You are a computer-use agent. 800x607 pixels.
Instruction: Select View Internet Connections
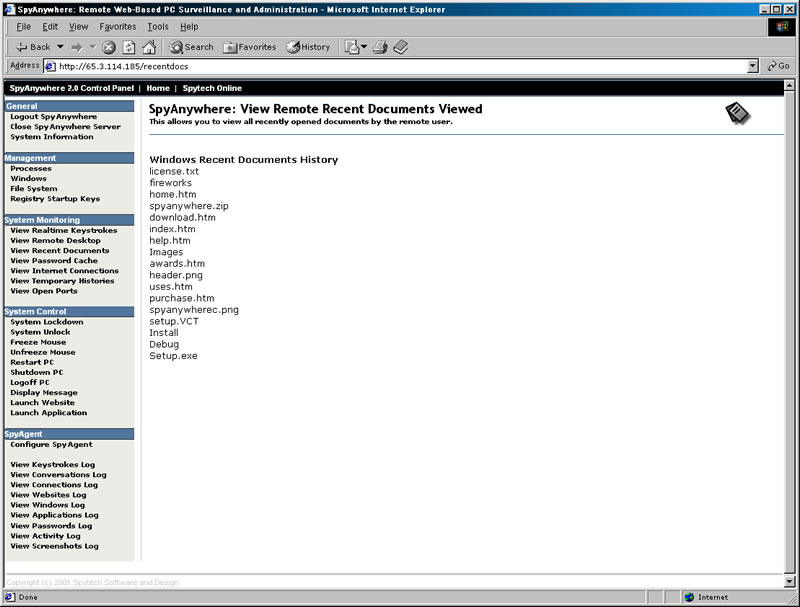64,271
